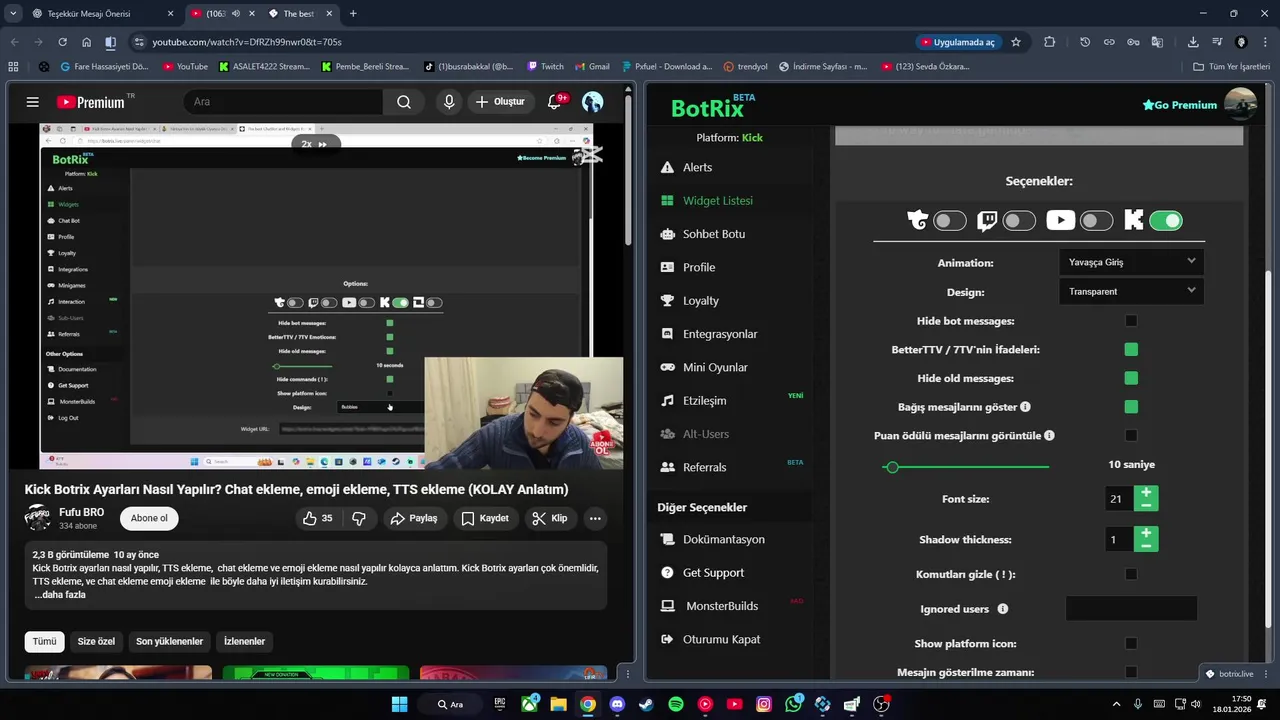Screen dimensions: 1280x720
Task: Dislike the video with thumbs down
Action: click(x=358, y=518)
